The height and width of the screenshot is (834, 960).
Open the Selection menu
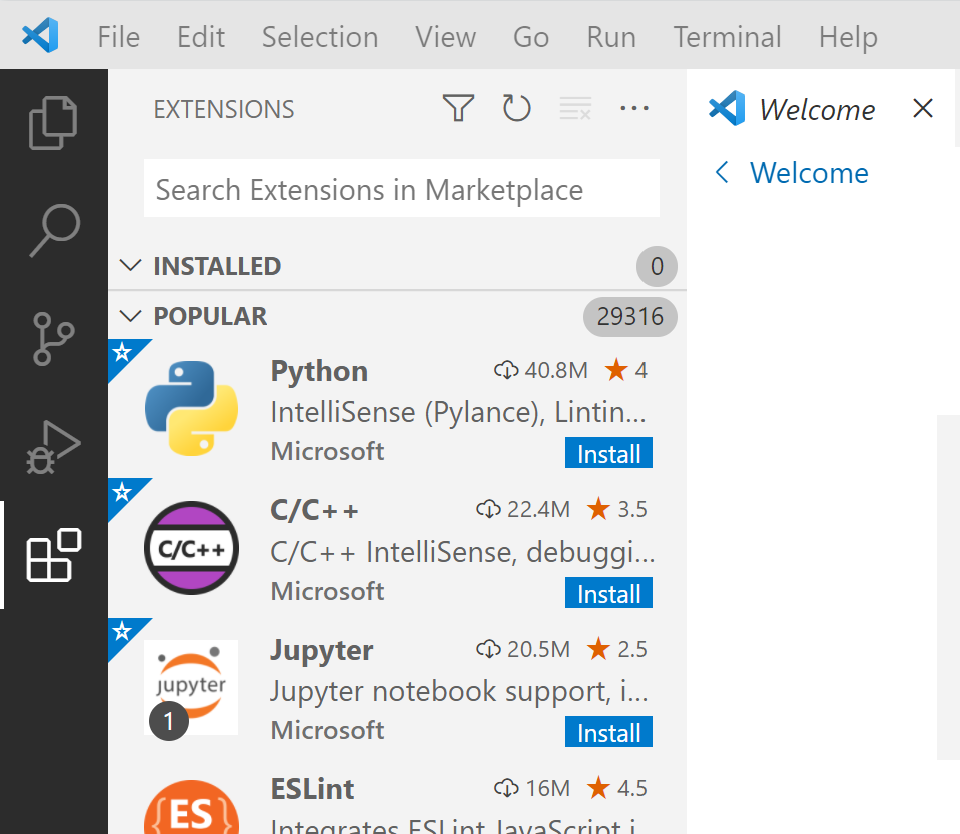pos(320,37)
